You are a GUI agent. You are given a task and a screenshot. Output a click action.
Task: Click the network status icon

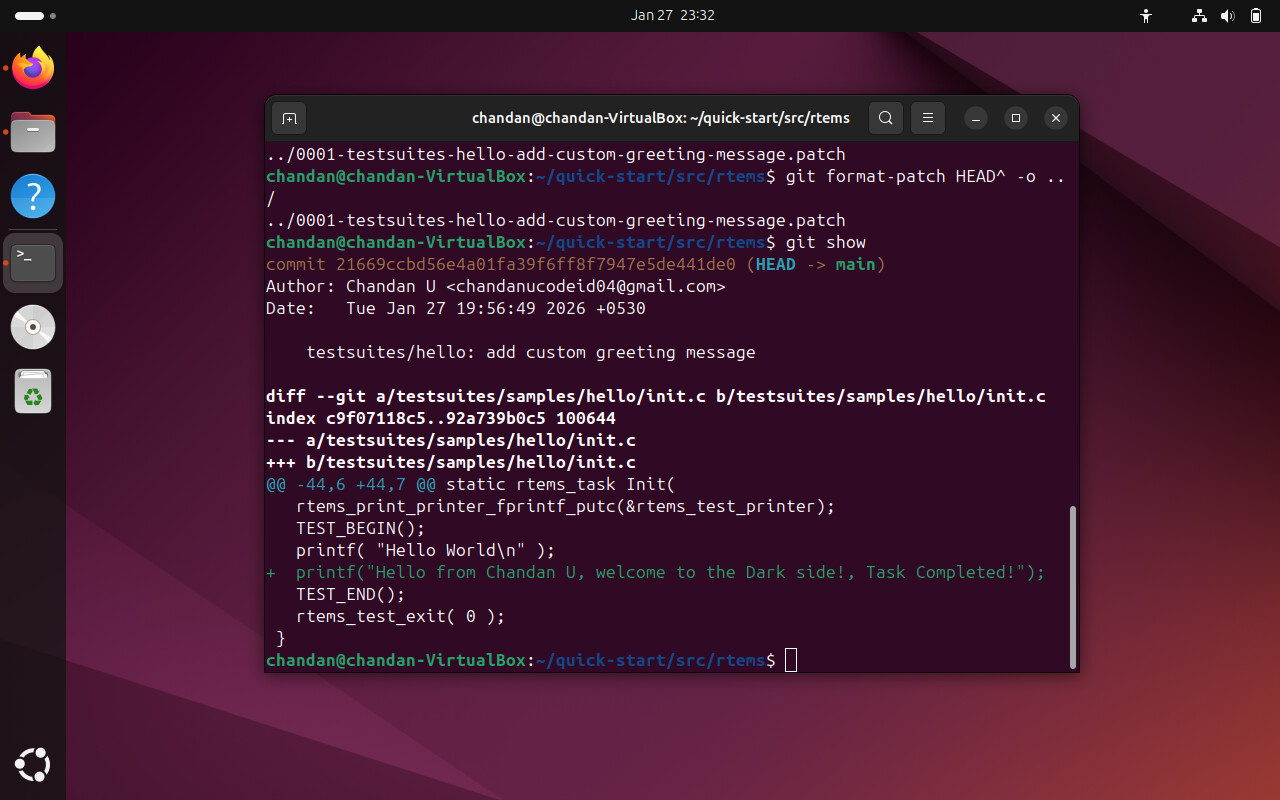pos(1200,16)
